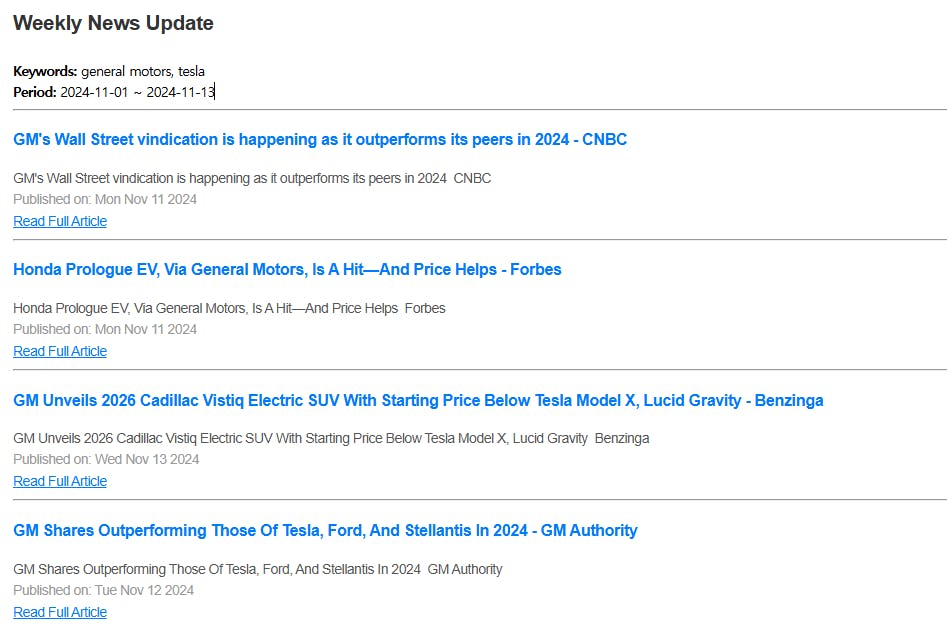Image resolution: width=947 pixels, height=627 pixels.
Task: Click Read Full Article for GM Authority story
Action: [x=60, y=612]
